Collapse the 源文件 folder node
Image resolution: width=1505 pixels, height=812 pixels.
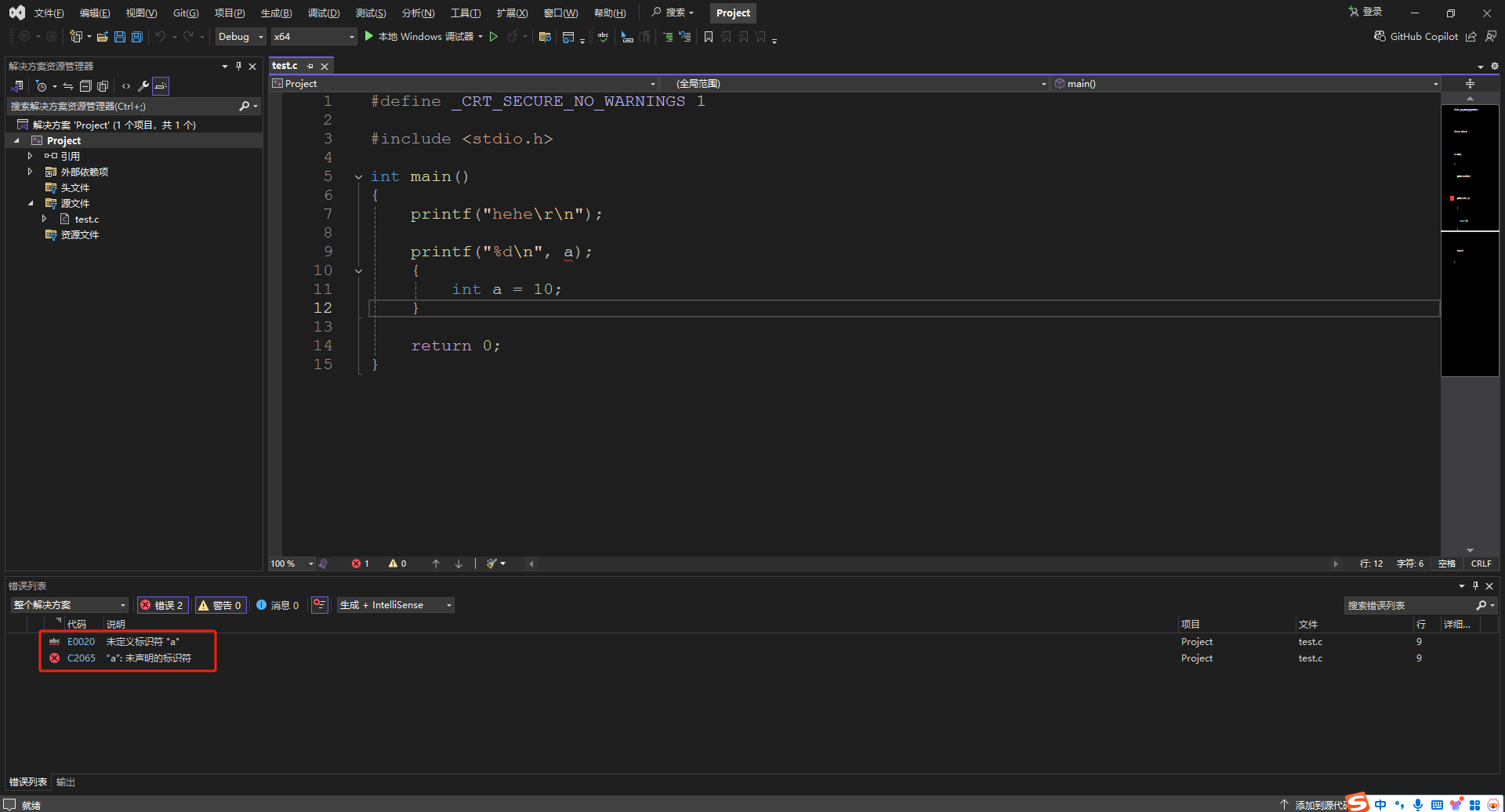[30, 203]
